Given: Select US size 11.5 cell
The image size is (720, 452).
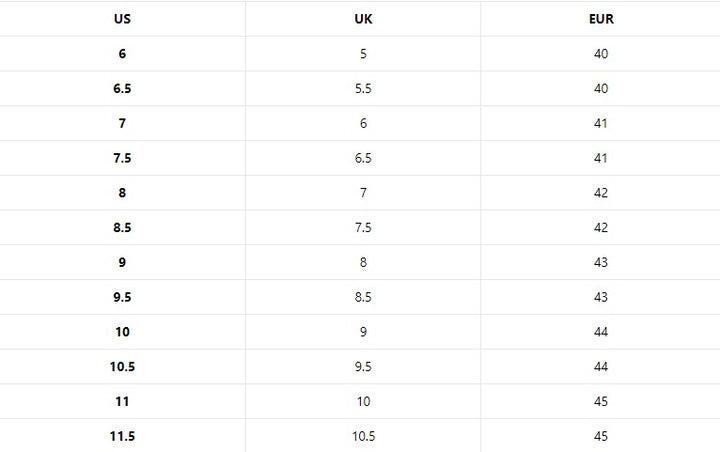Looking at the screenshot, I should coord(122,436).
